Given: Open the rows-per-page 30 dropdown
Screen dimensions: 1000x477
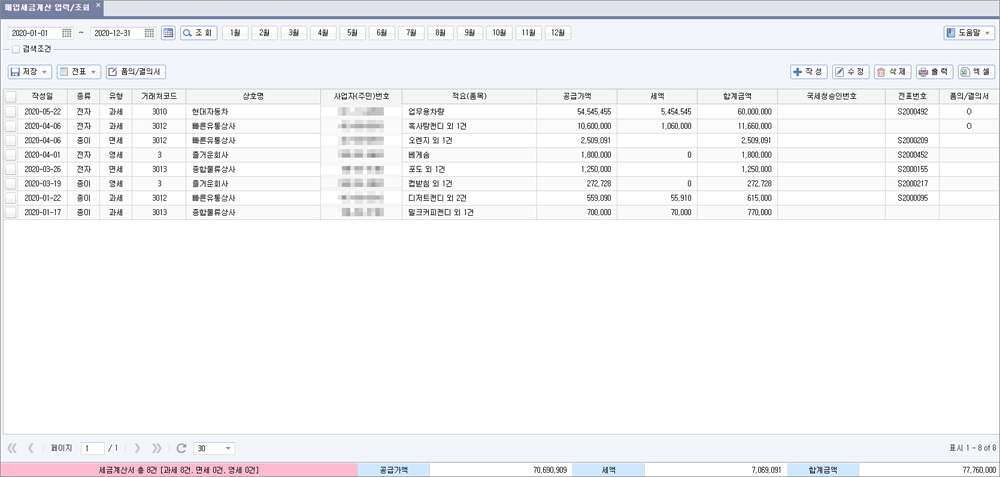Looking at the screenshot, I should [x=214, y=448].
